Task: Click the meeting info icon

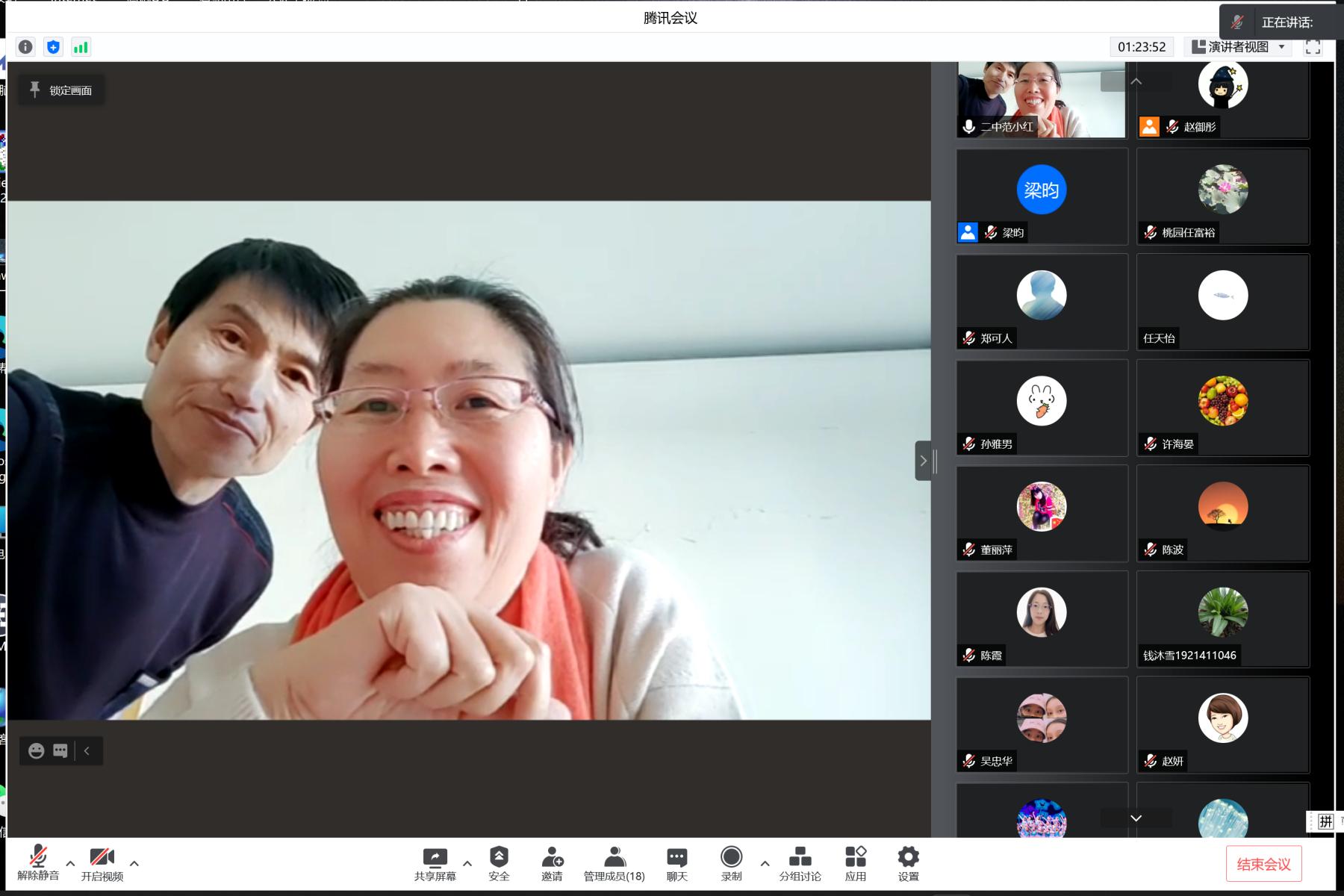Action: point(25,47)
